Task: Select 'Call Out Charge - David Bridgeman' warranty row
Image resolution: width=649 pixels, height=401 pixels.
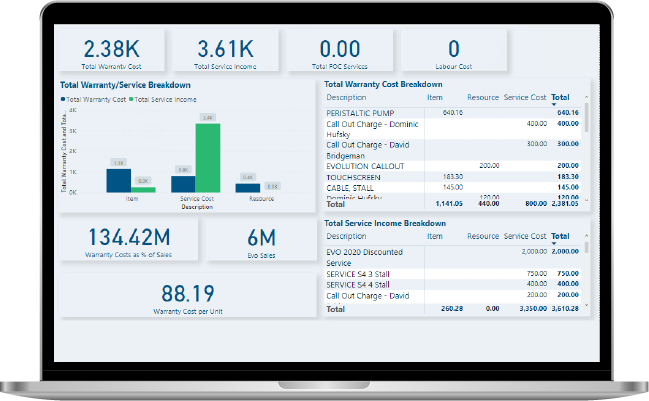Action: [x=453, y=150]
